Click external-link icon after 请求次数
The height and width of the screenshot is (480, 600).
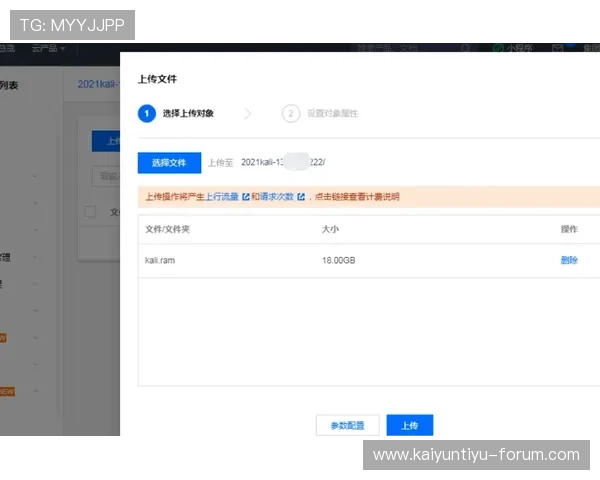coord(301,197)
